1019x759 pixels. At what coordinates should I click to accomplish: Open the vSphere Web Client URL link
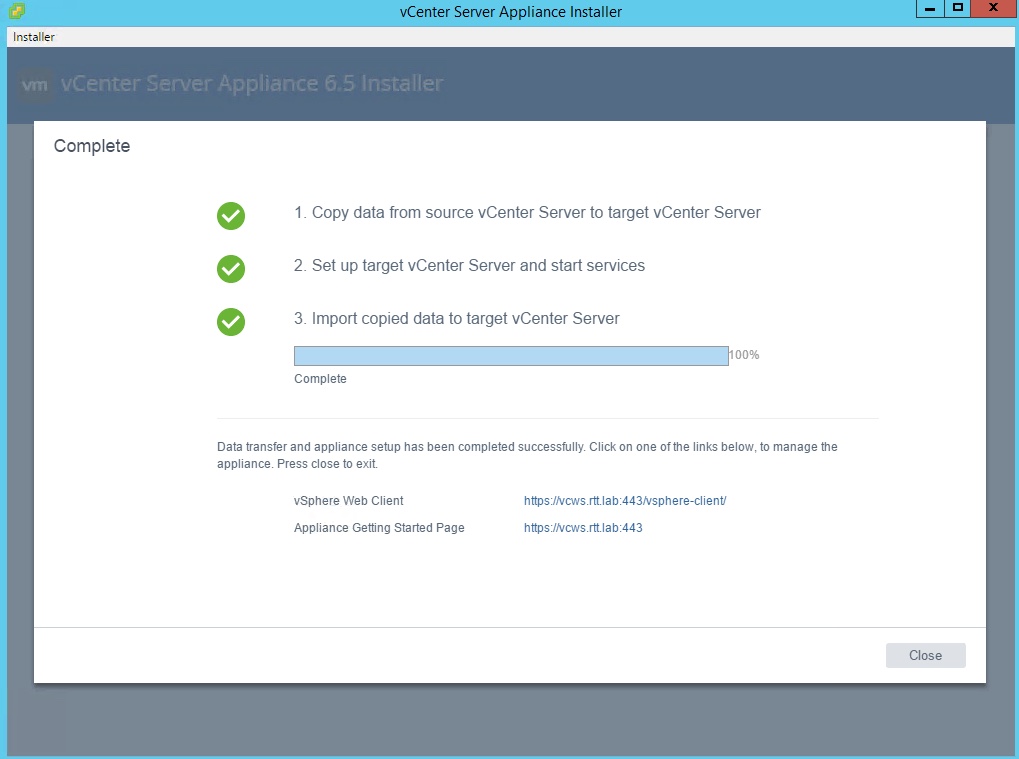click(624, 501)
